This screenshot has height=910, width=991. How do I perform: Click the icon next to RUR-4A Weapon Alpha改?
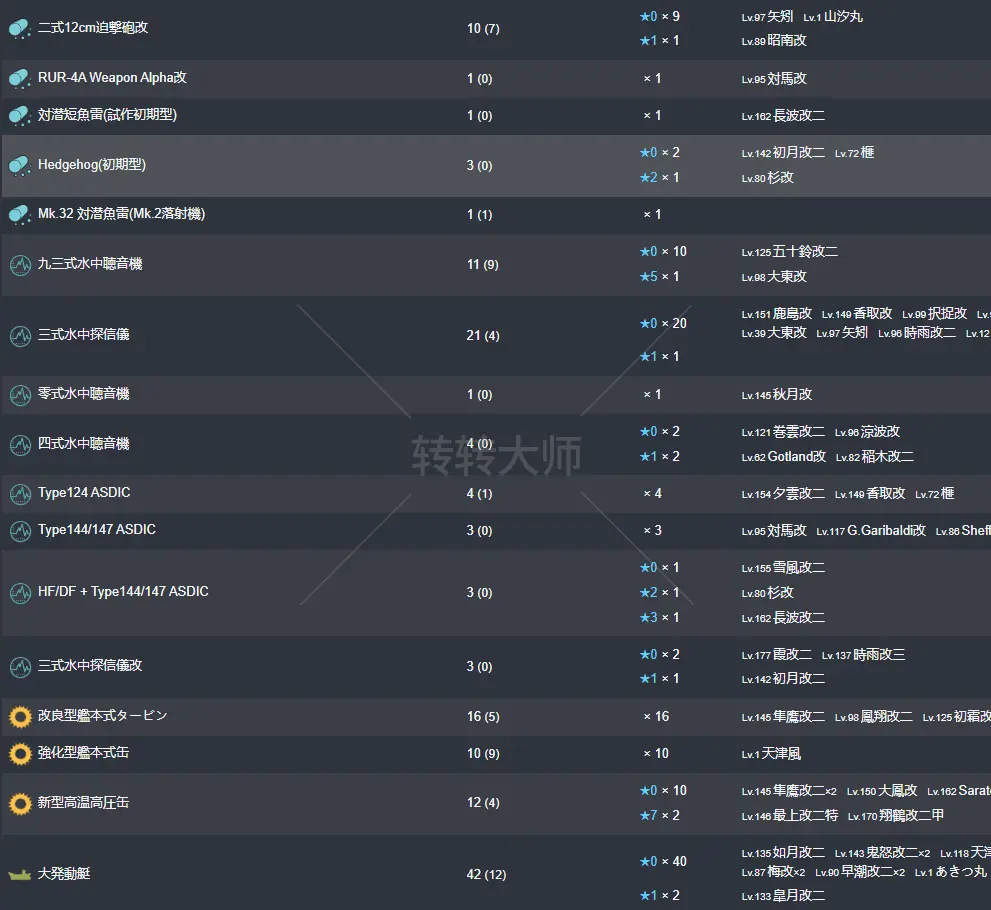tap(19, 78)
